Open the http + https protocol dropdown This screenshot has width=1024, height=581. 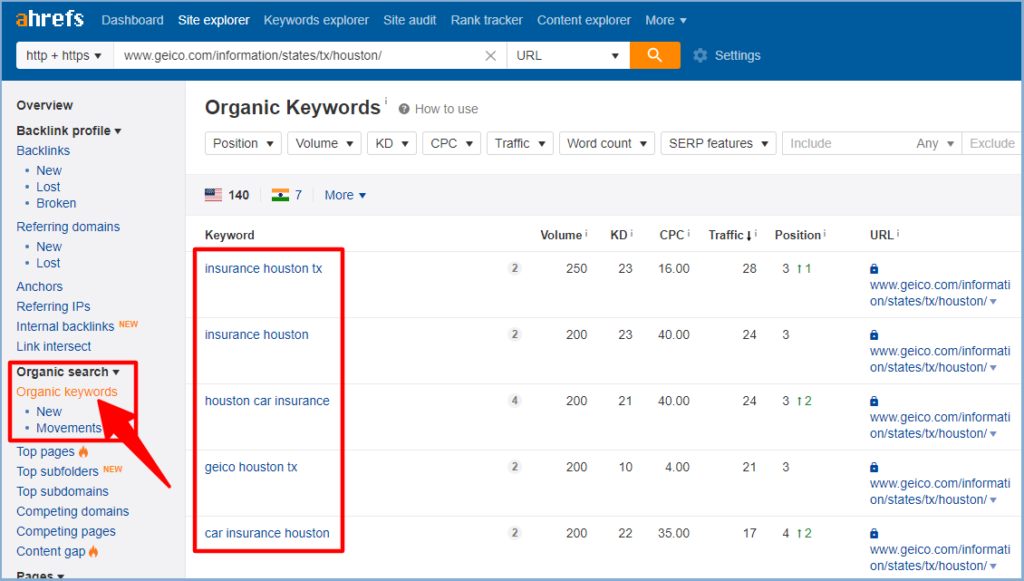[65, 55]
